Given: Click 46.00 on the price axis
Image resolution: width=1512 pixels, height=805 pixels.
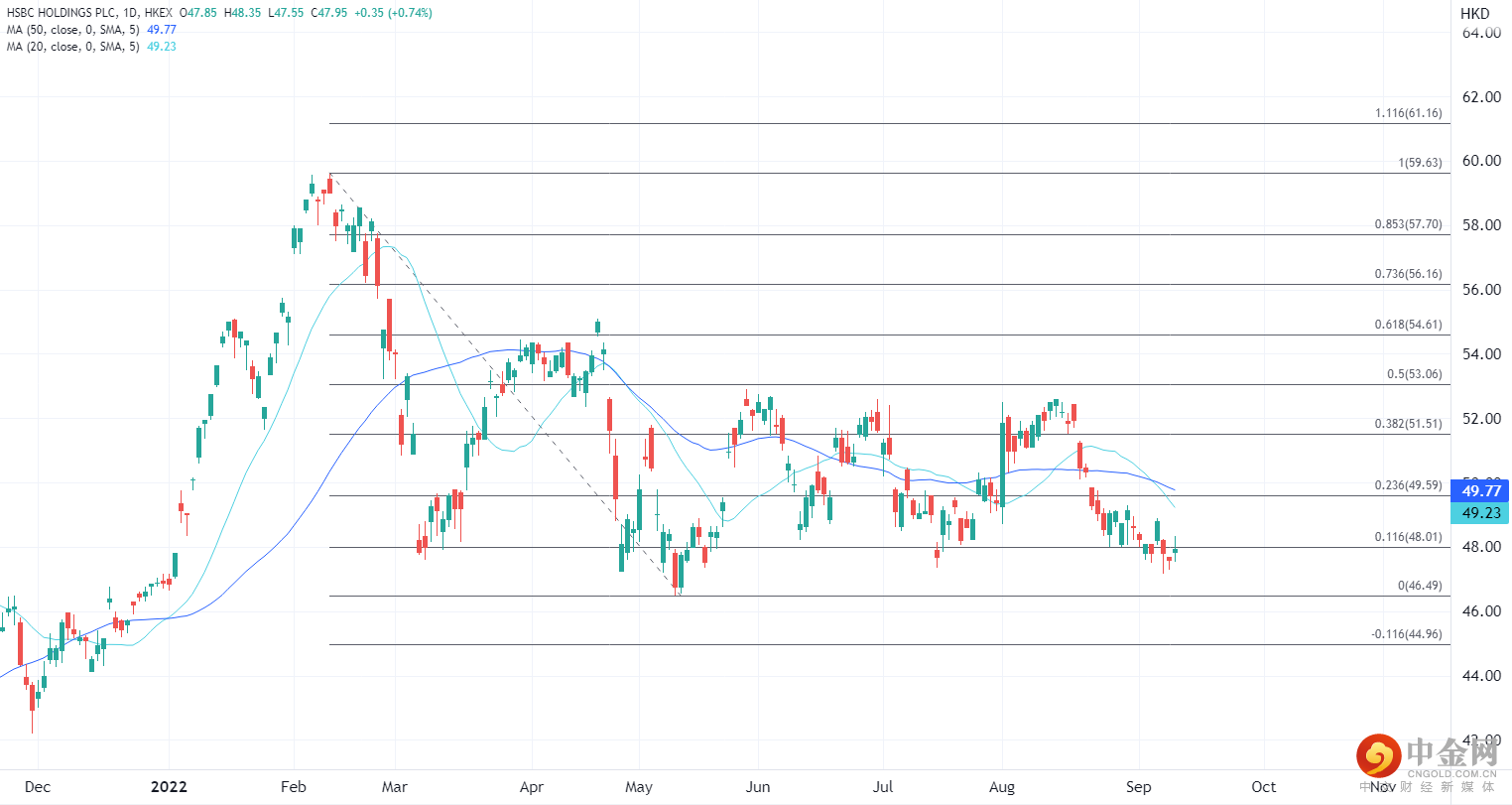Looking at the screenshot, I should [x=1481, y=611].
